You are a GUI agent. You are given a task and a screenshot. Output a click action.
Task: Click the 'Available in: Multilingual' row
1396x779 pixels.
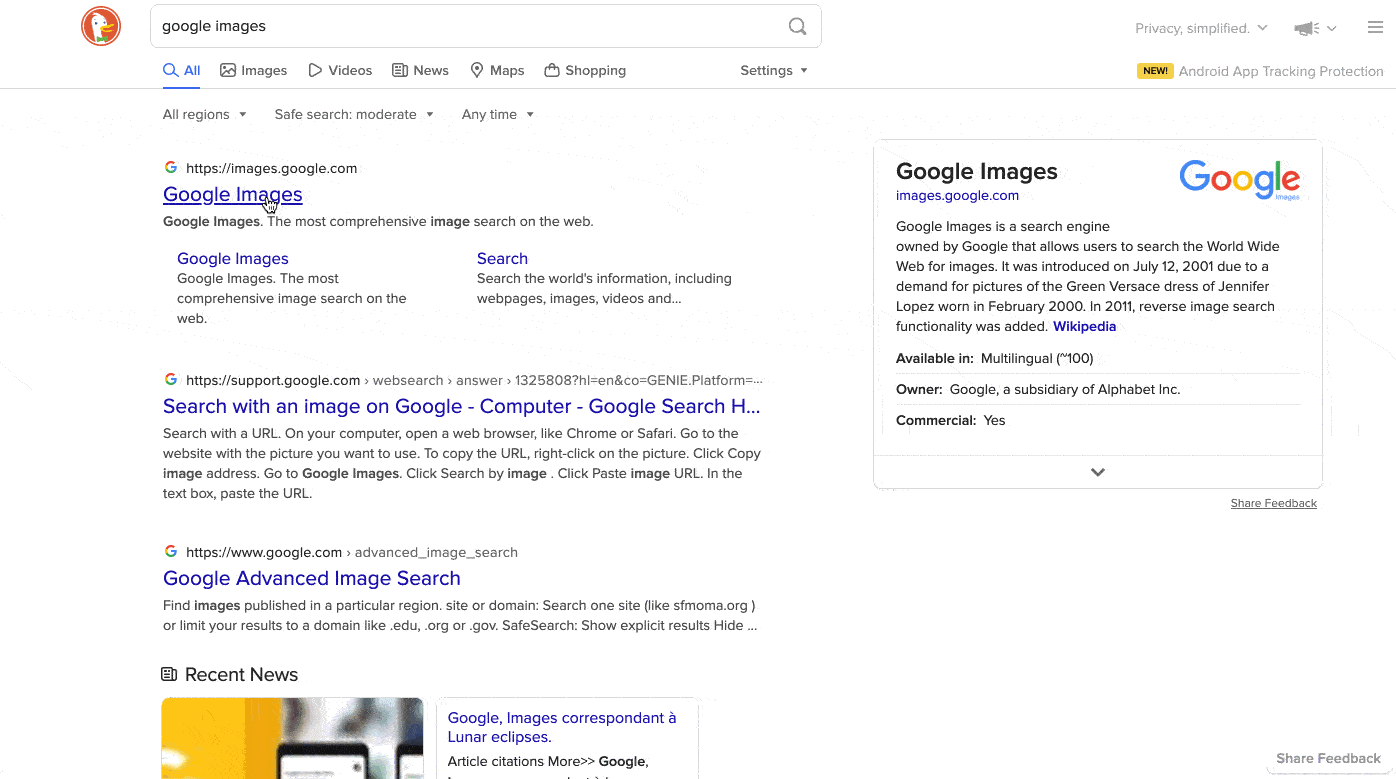pyautogui.click(x=1098, y=358)
